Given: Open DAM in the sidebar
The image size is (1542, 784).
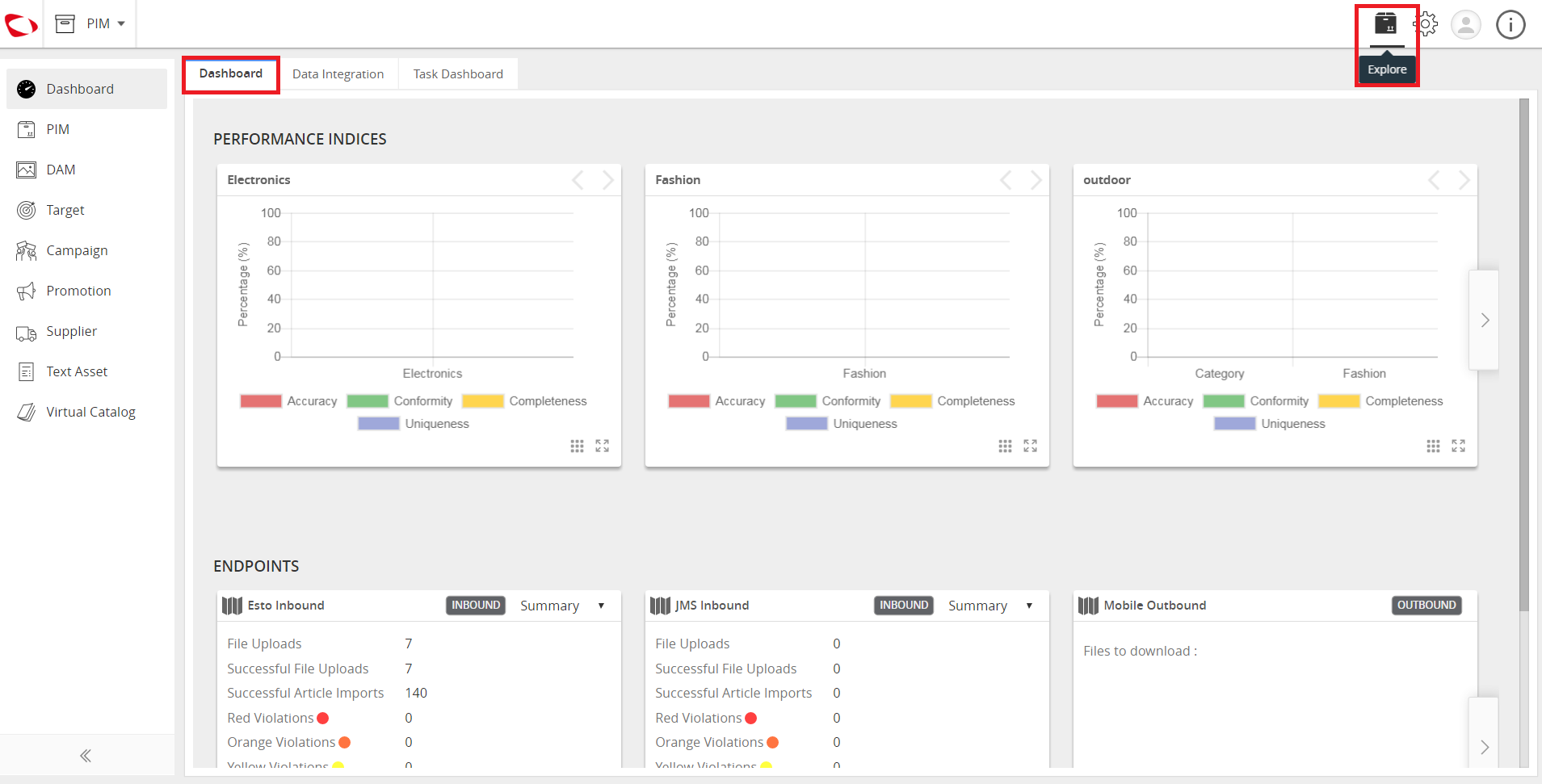Looking at the screenshot, I should tap(87, 170).
